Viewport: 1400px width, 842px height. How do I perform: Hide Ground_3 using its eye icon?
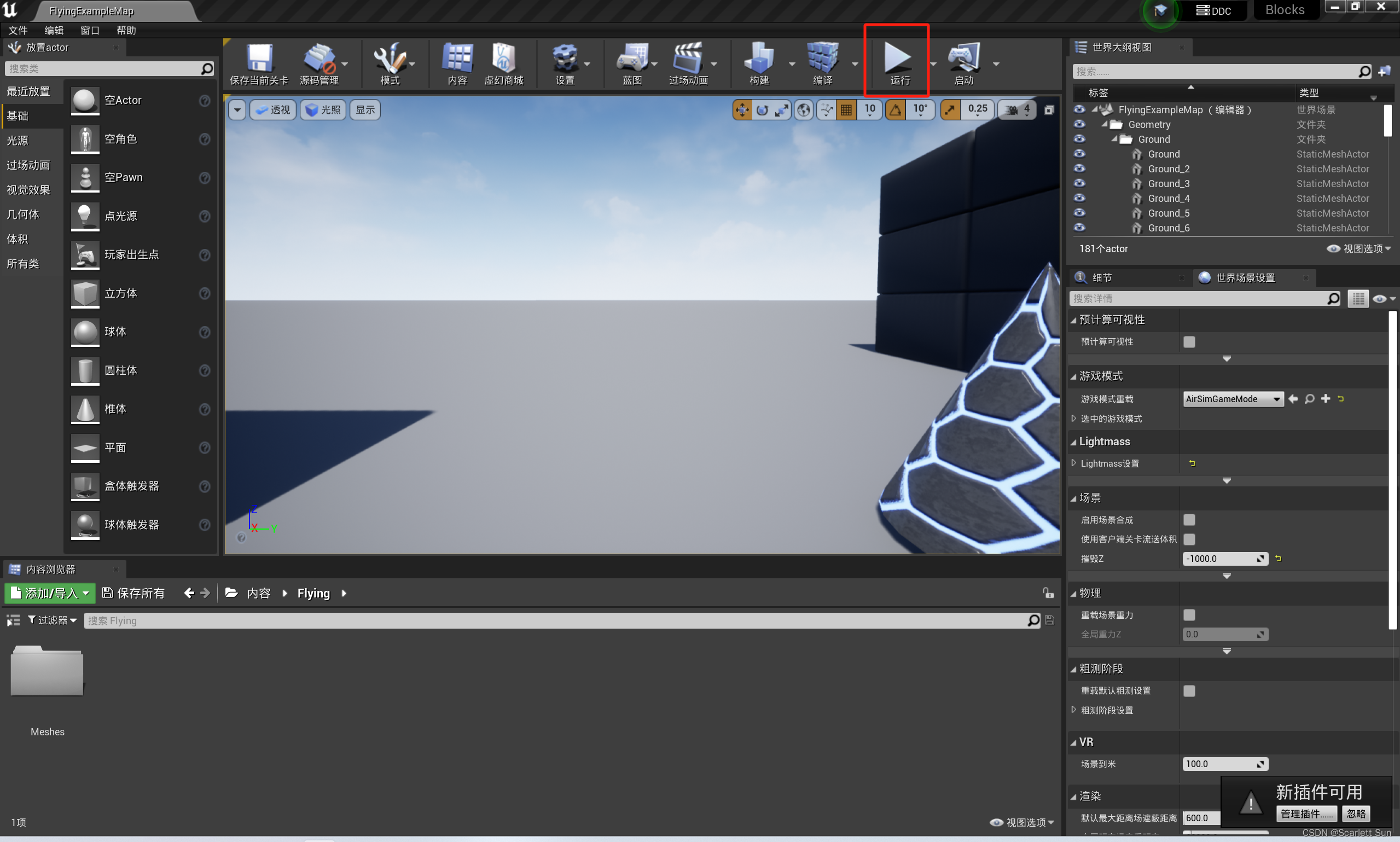tap(1079, 183)
